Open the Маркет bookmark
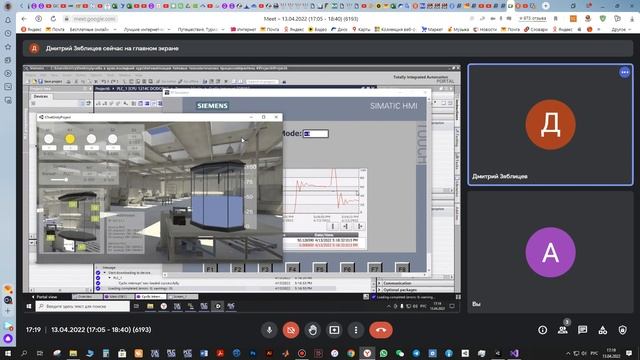This screenshot has height=360, width=640. [432, 29]
